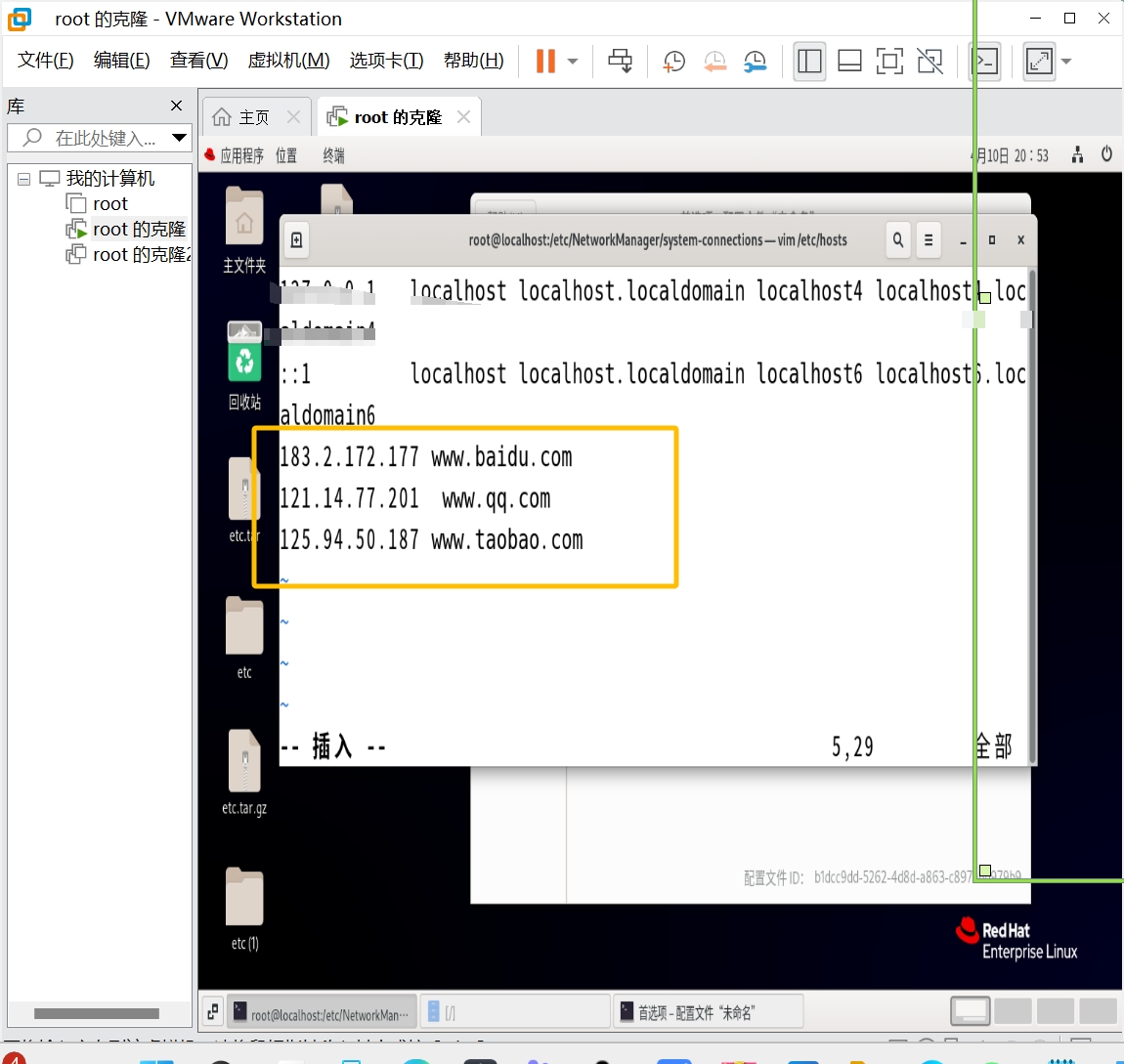The width and height of the screenshot is (1124, 1064).
Task: Open the guest power menu icon
Action: tap(1106, 154)
